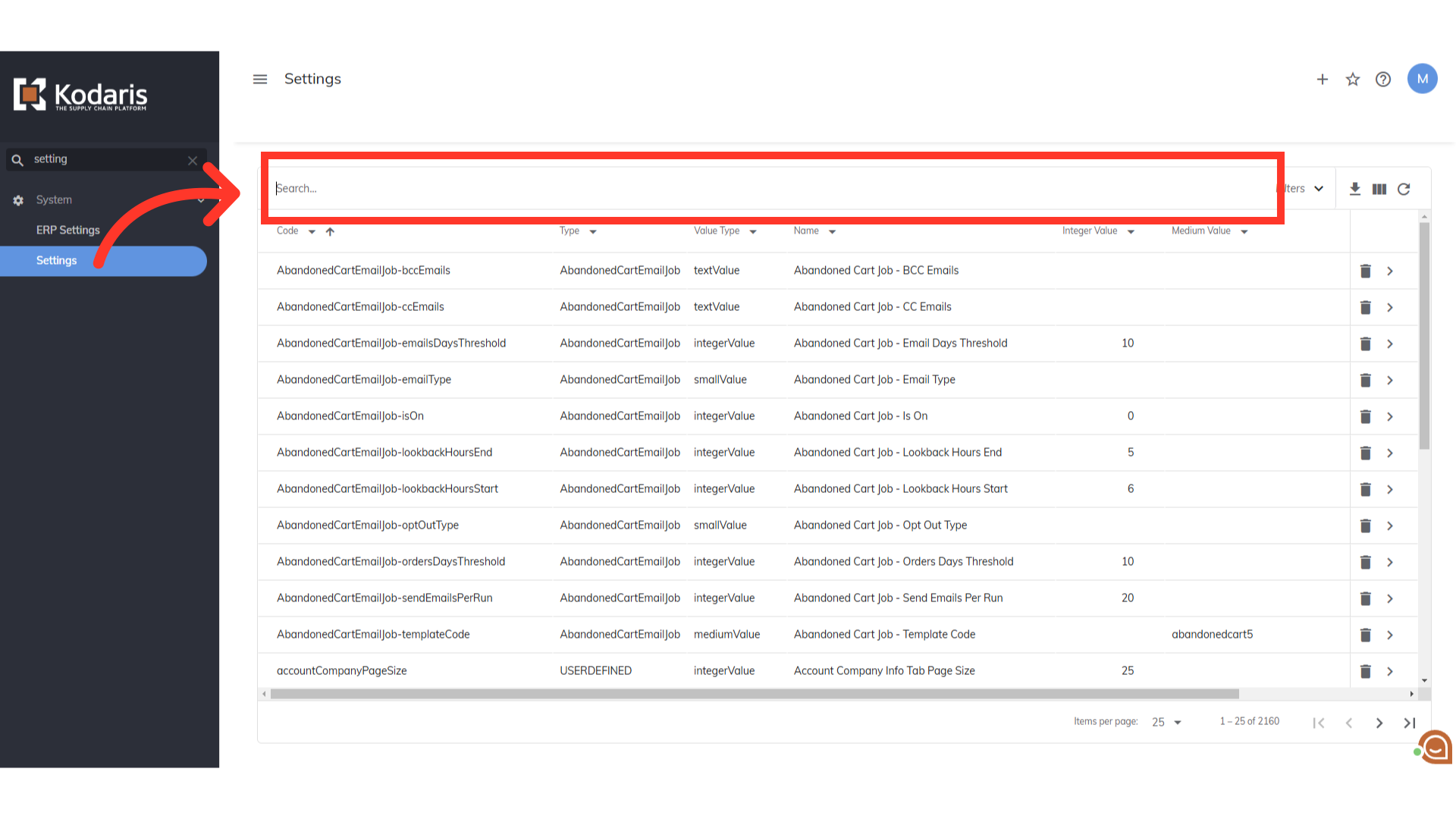This screenshot has width=1456, height=819.
Task: Open the Code column dropdown arrow
Action: tap(312, 231)
